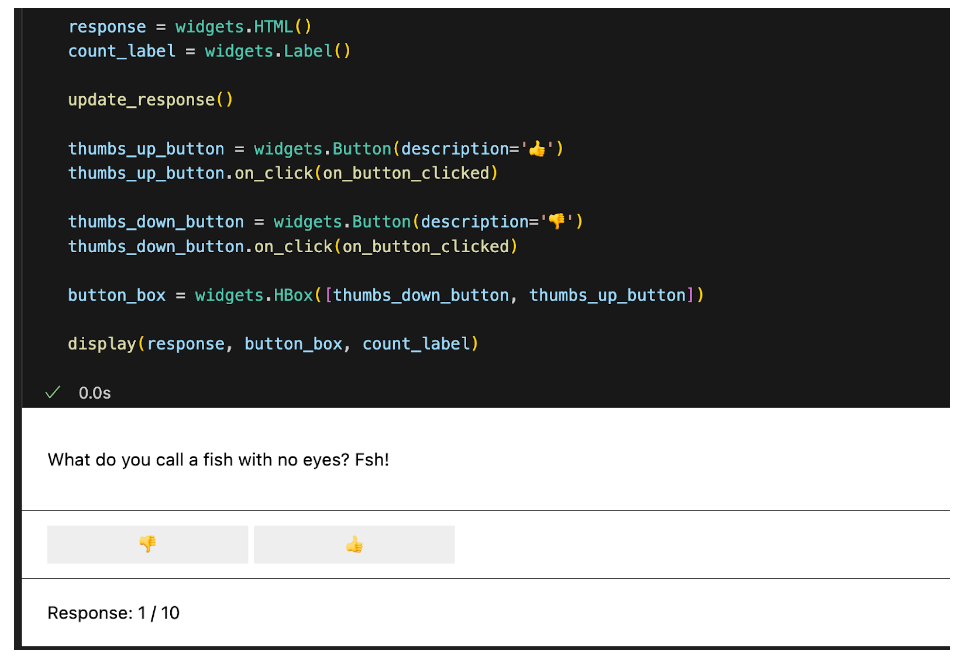This screenshot has height=671, width=965.
Task: Click thumbs_down_button inside HBox list
Action: coord(421,295)
